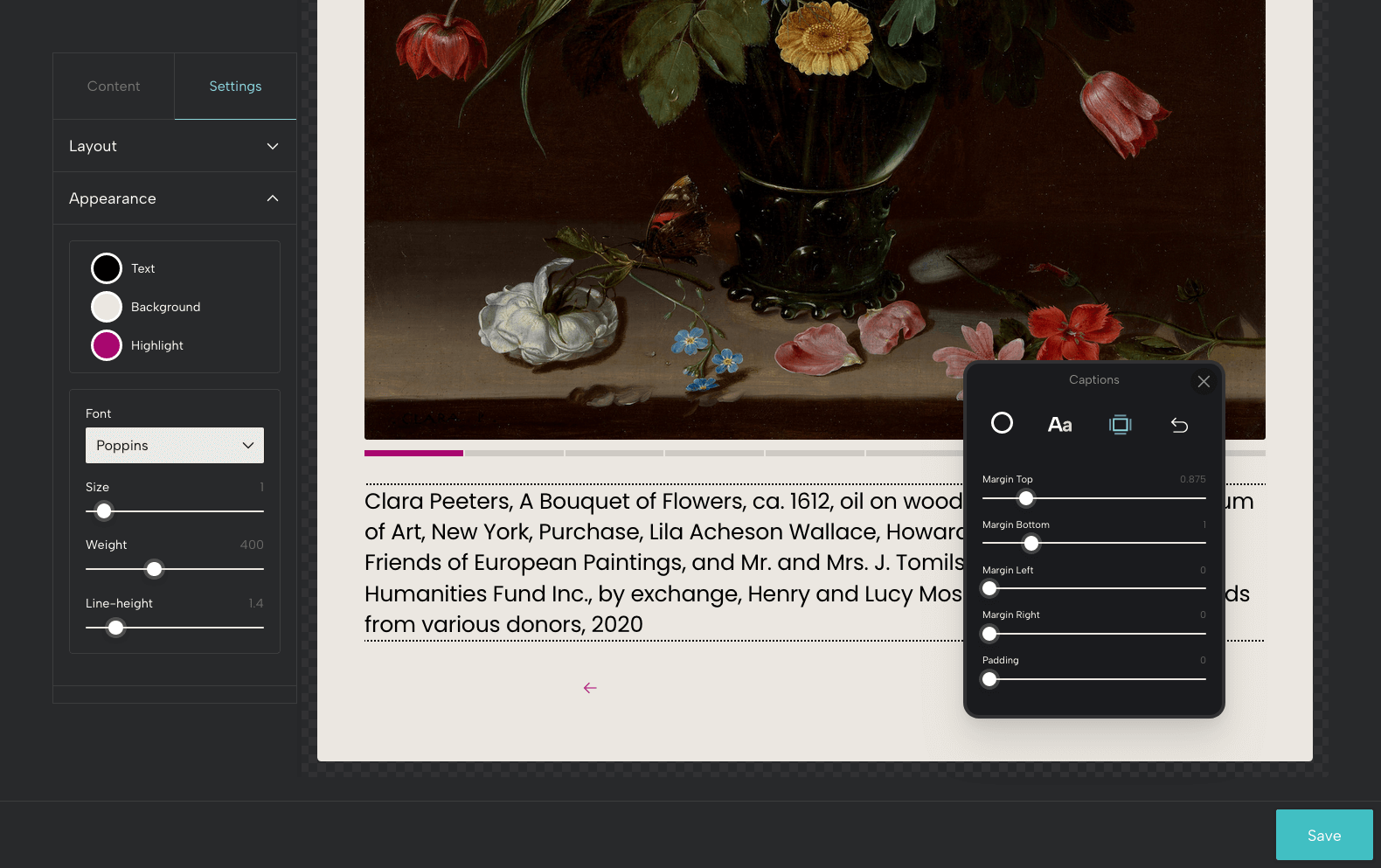
Task: Click the third slide progress segment
Action: tap(614, 453)
